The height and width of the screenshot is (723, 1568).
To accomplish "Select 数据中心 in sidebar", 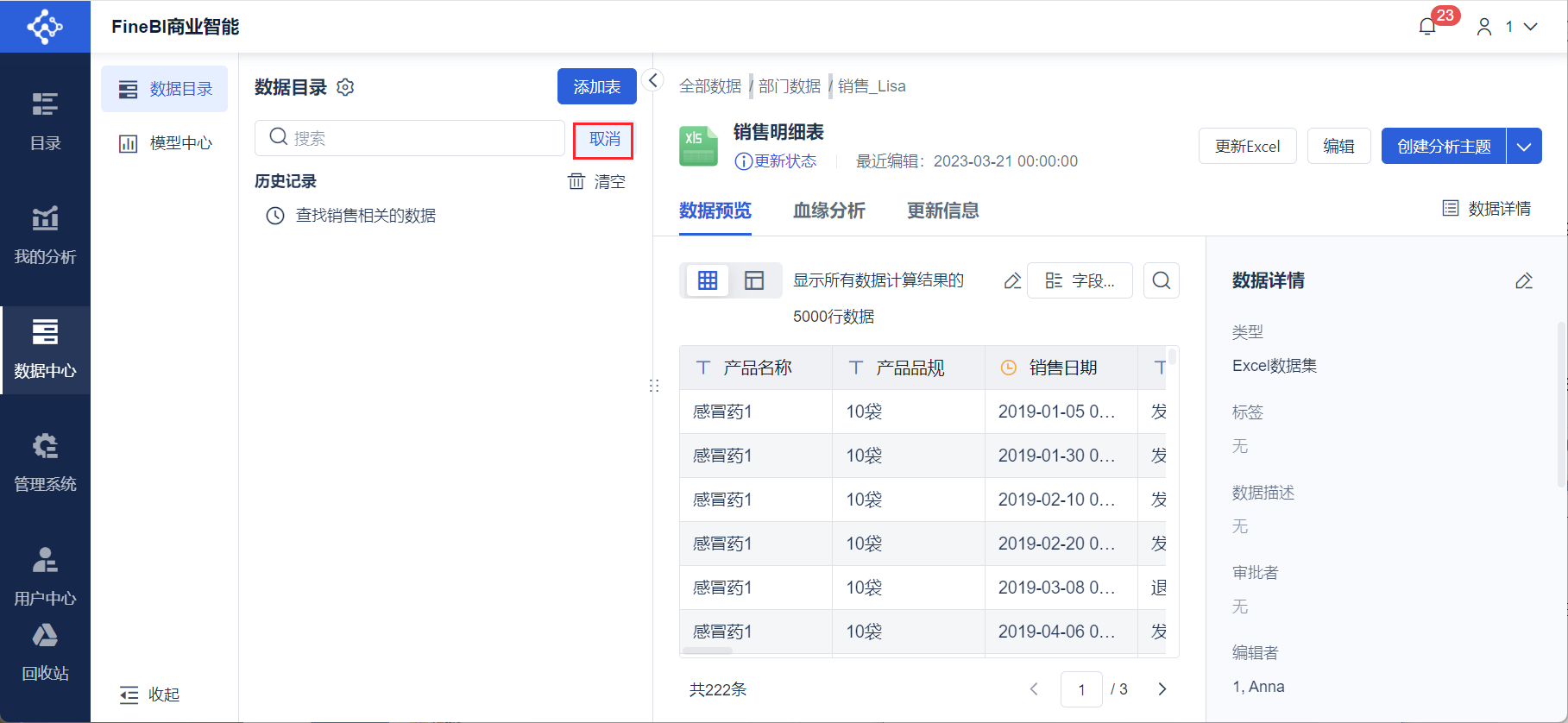I will tap(45, 349).
